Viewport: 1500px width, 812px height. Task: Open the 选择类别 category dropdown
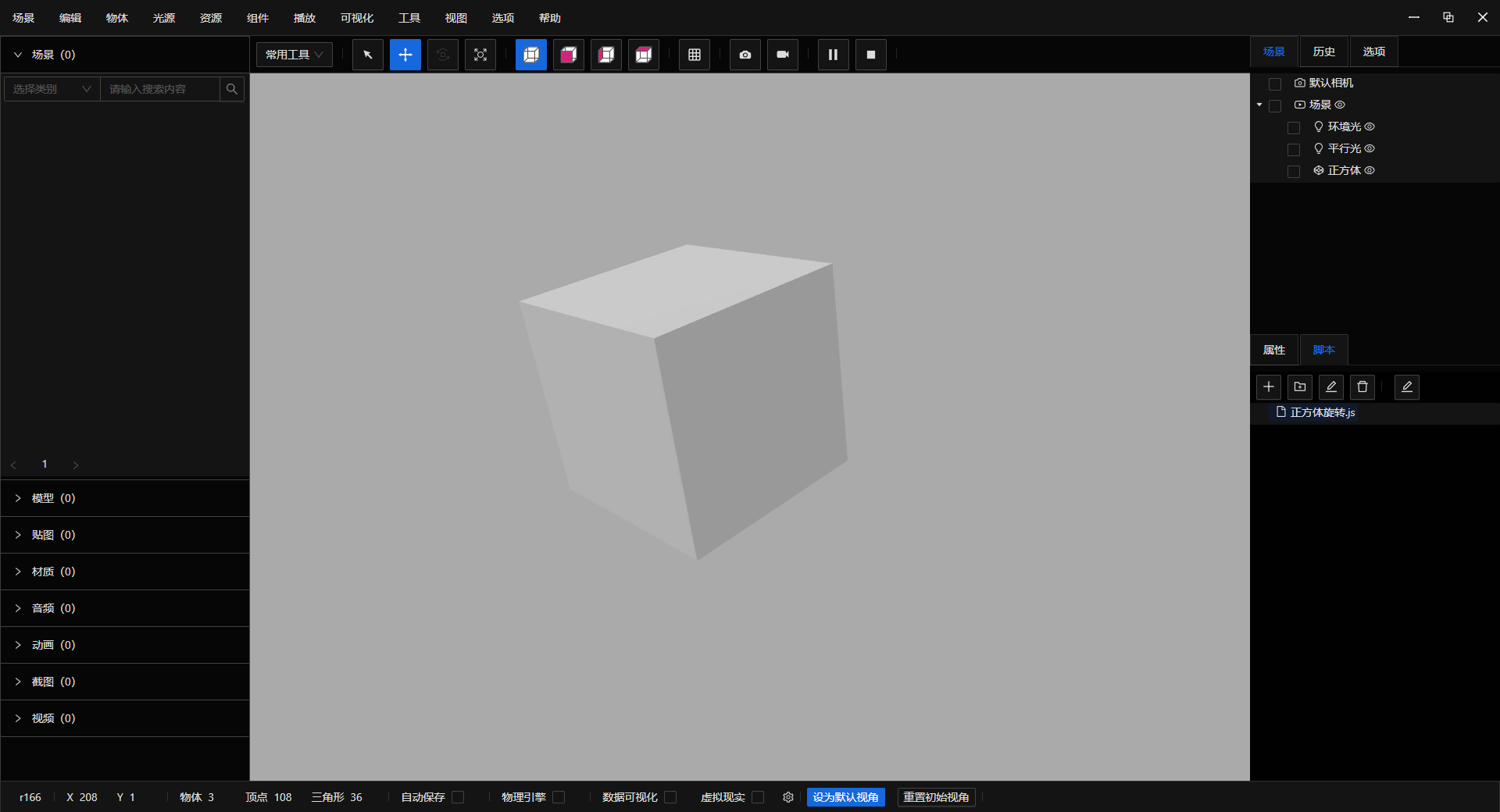coord(52,89)
